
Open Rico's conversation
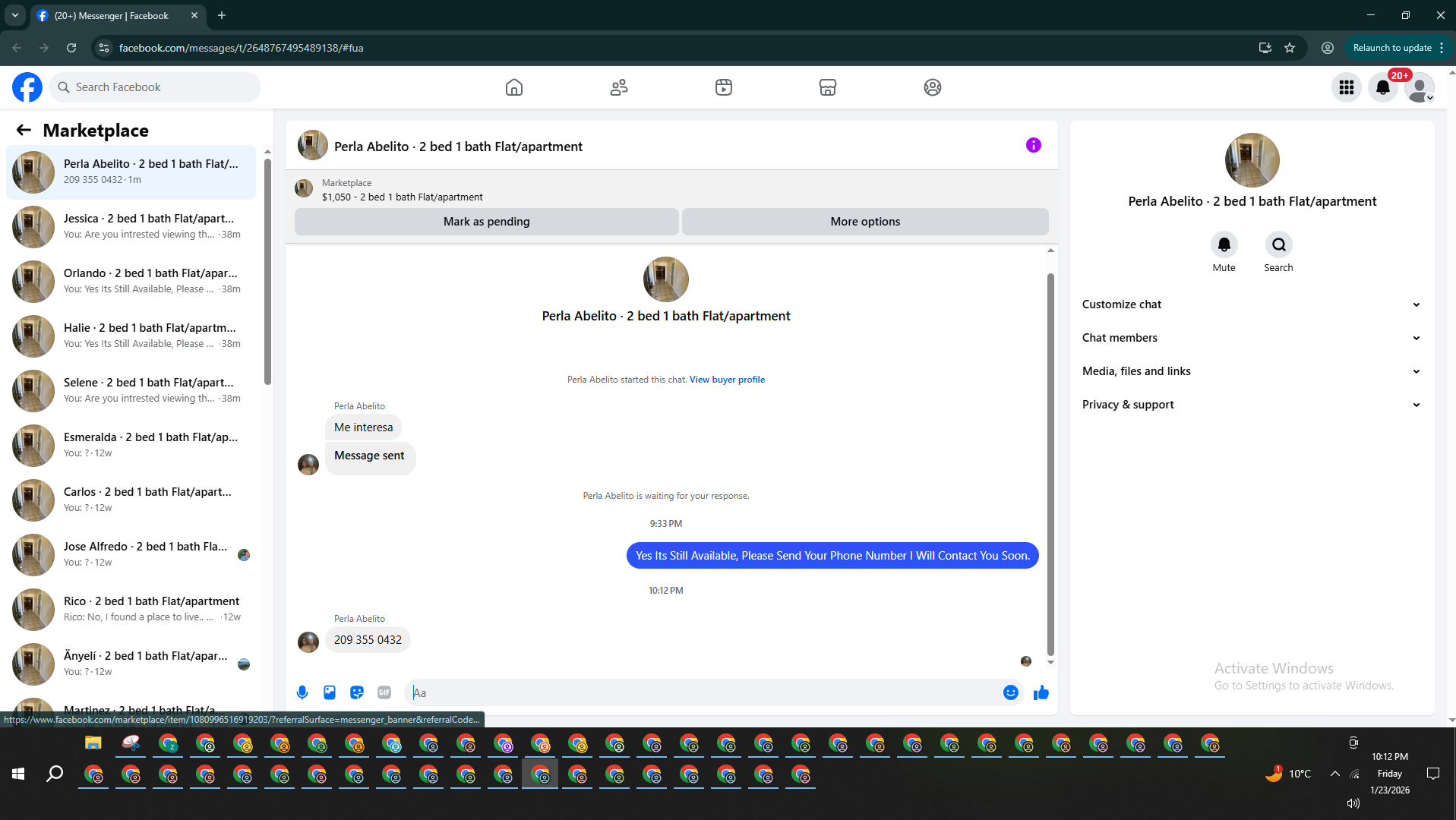pos(131,609)
